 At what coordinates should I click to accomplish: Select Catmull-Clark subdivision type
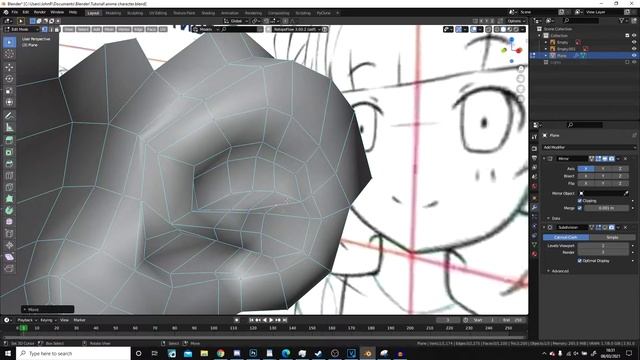pyautogui.click(x=566, y=237)
